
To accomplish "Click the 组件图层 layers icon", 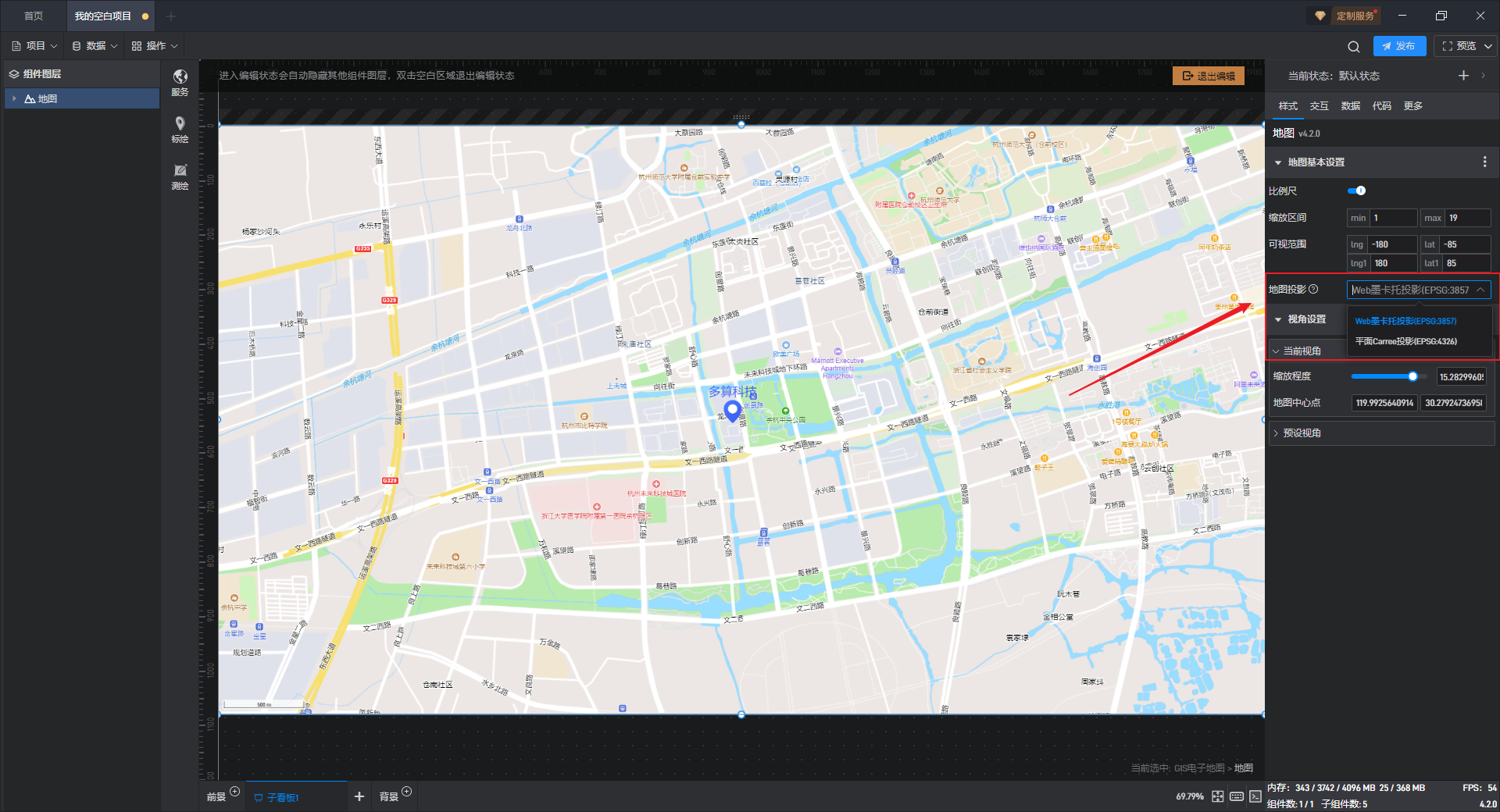I will point(14,74).
